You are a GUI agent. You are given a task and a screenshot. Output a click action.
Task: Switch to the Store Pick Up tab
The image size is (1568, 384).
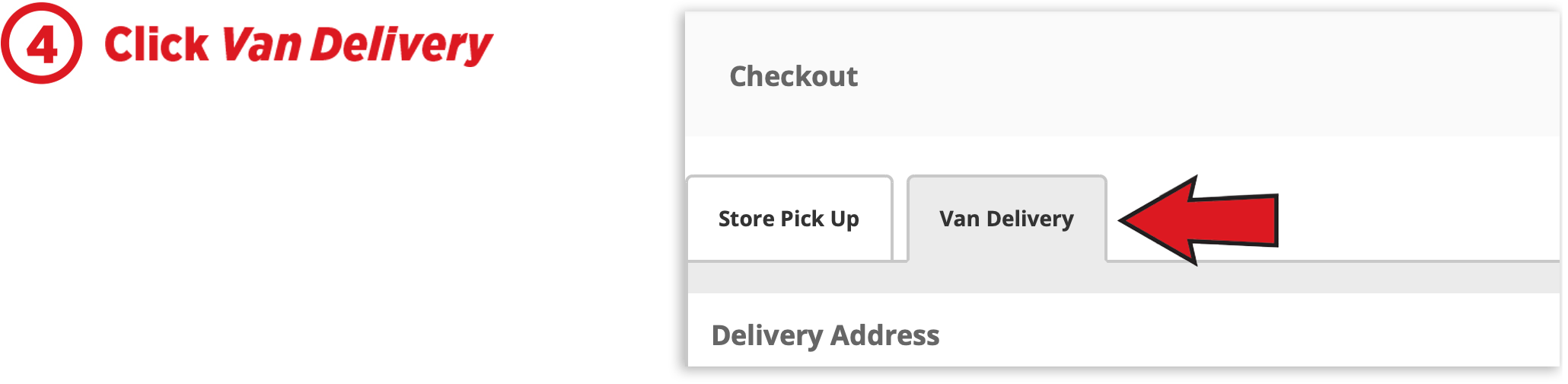point(789,219)
